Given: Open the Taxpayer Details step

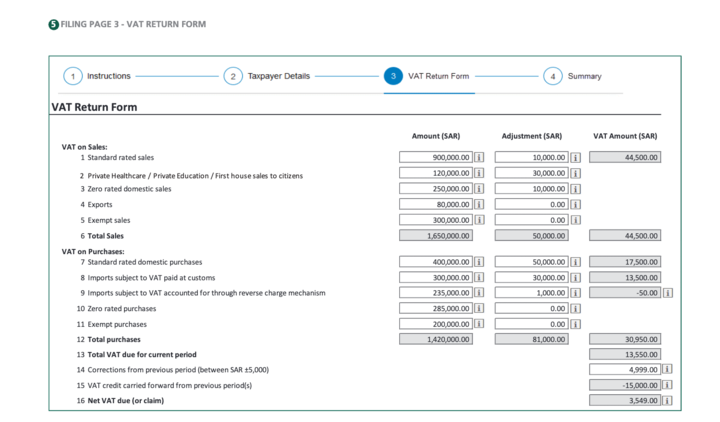Looking at the screenshot, I should (x=233, y=77).
